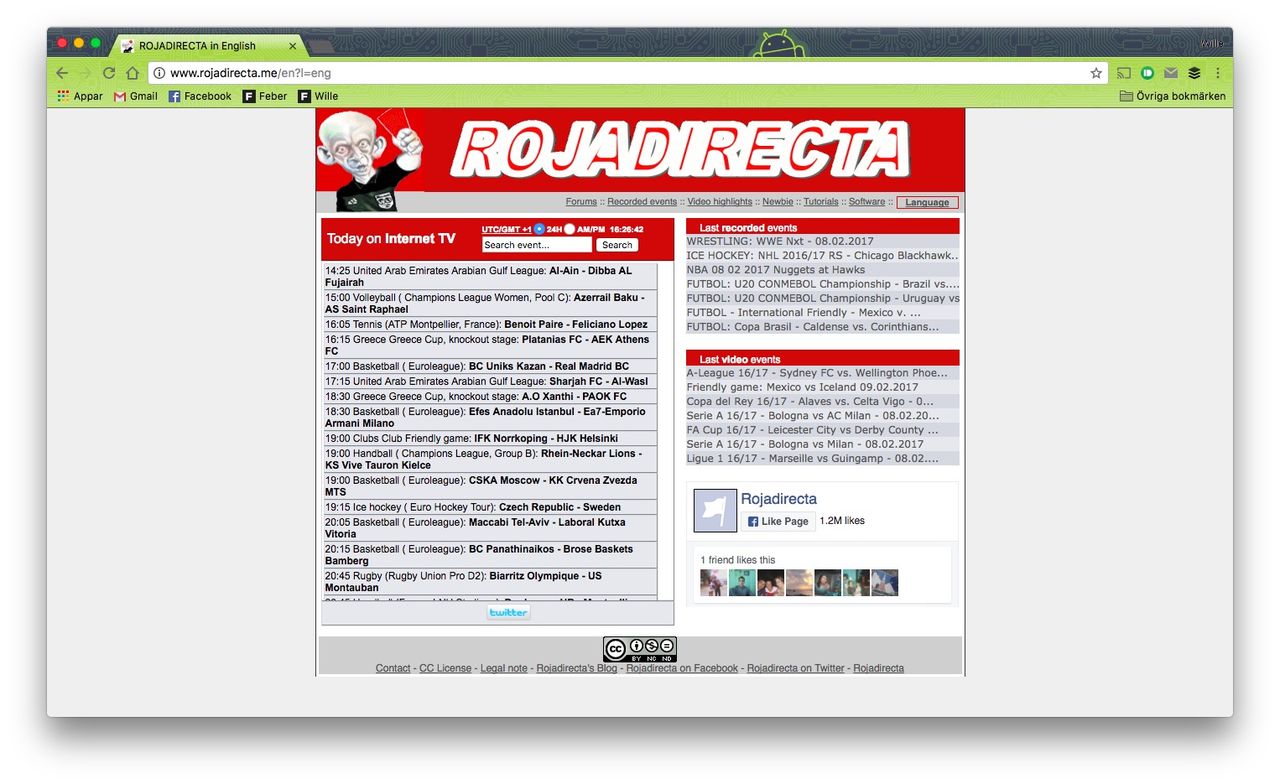Click the ROJADIRECTA banner logo
1280x784 pixels.
click(680, 150)
